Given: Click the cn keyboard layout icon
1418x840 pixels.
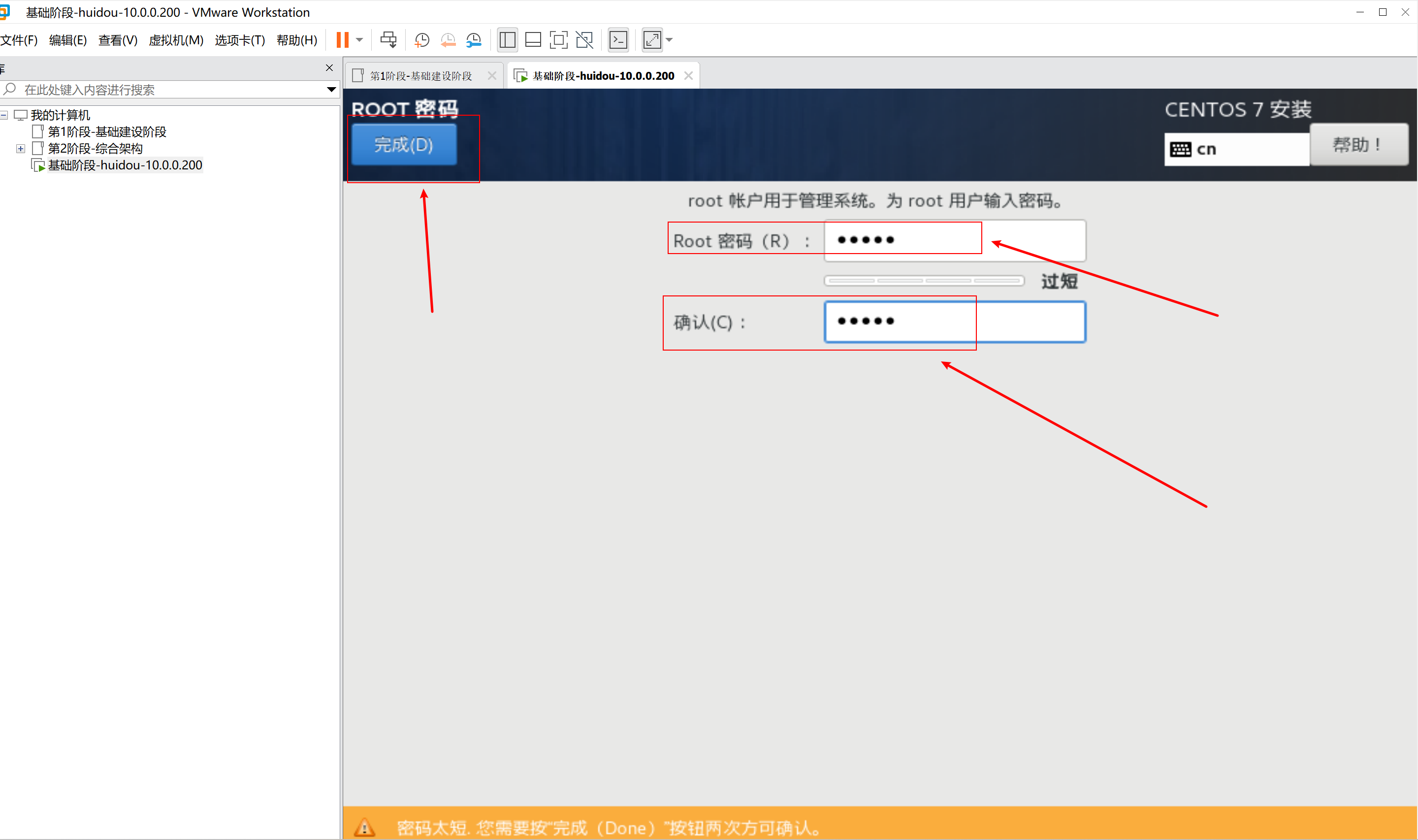Looking at the screenshot, I should click(1180, 149).
